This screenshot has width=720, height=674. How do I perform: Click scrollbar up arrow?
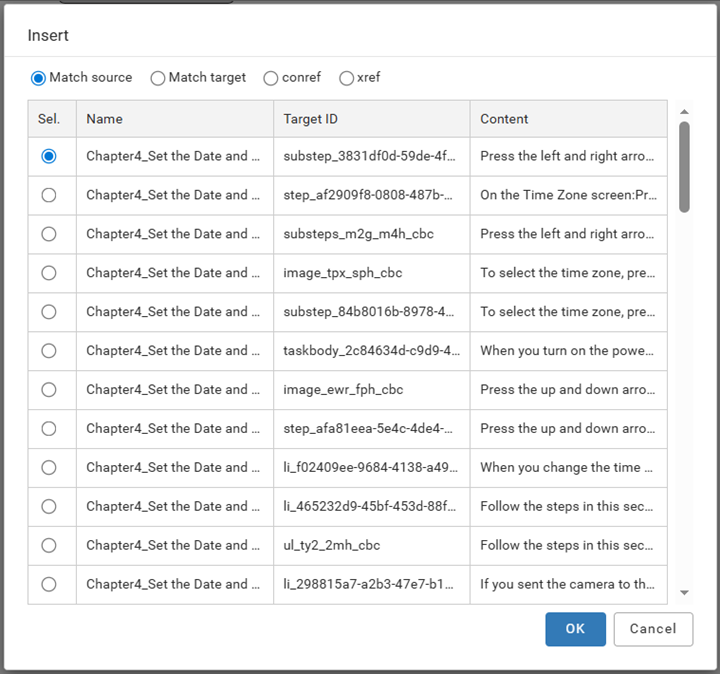(x=684, y=112)
